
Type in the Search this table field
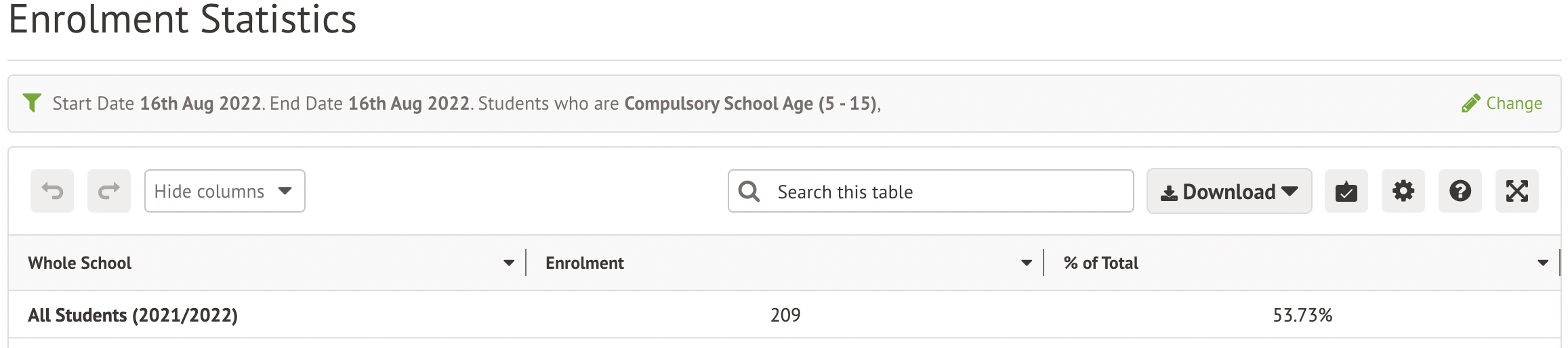coord(949,192)
